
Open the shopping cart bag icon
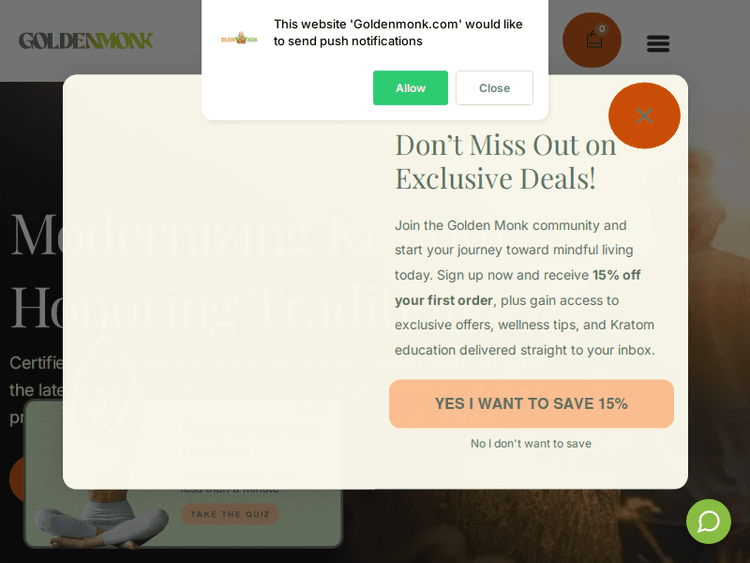592,40
